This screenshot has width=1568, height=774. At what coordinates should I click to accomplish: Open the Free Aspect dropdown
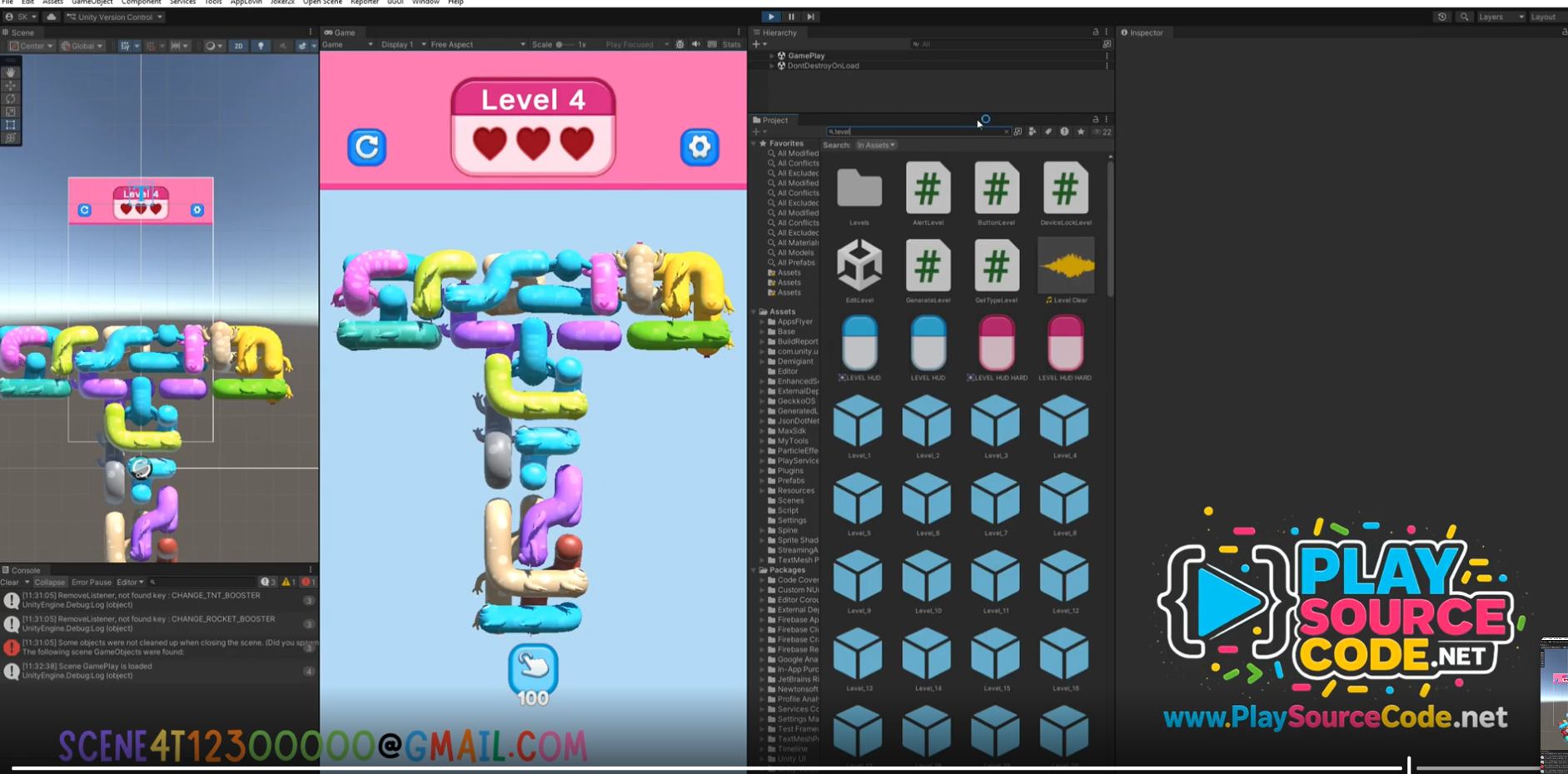477,45
